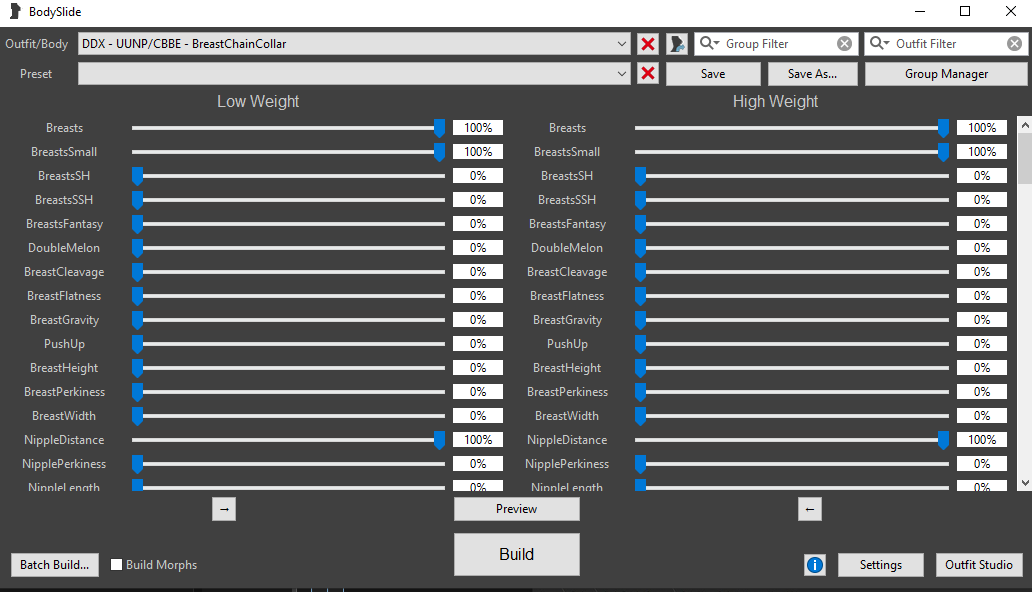Viewport: 1032px width, 592px height.
Task: Copy low weight values with the right-arrow icon
Action: point(224,509)
